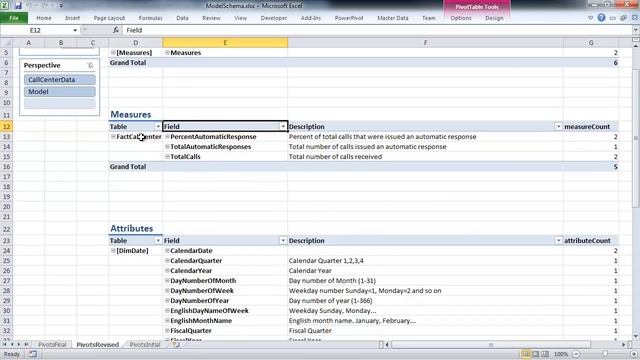The image size is (640, 360).
Task: Open the Page Layout ribbon tab
Action: click(109, 18)
